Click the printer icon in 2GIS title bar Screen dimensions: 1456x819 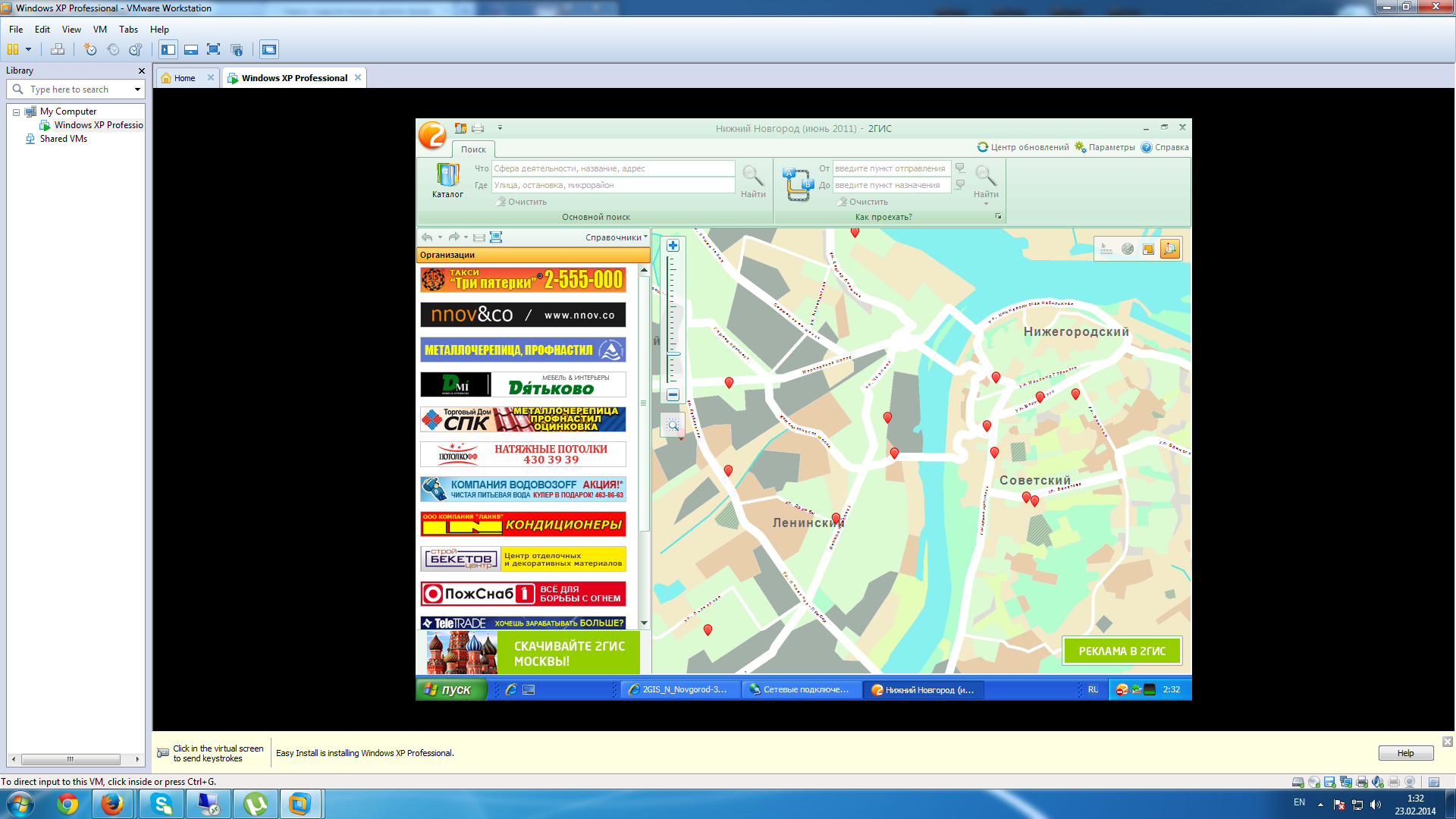click(478, 128)
